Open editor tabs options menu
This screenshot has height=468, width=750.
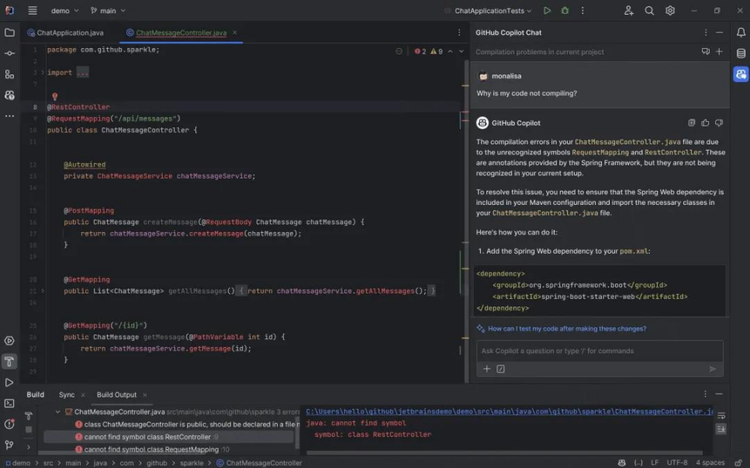click(x=459, y=33)
